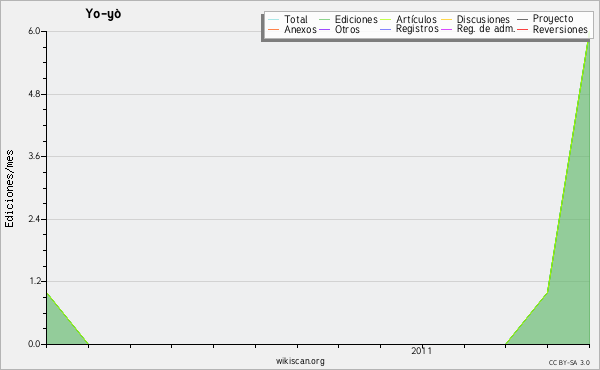Click the purple Otros line swatch

click(324, 29)
